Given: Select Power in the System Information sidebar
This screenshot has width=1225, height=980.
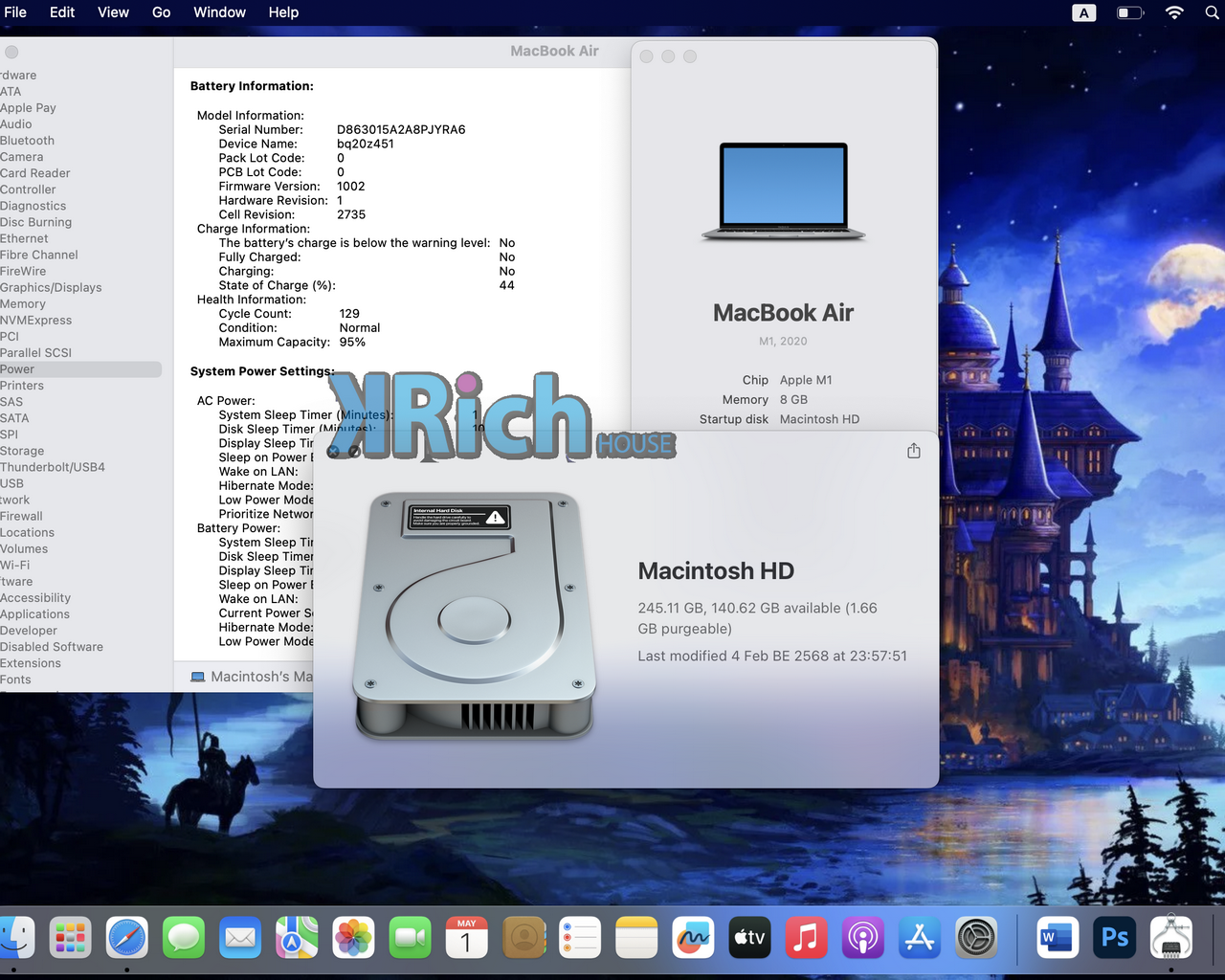Looking at the screenshot, I should coord(80,369).
